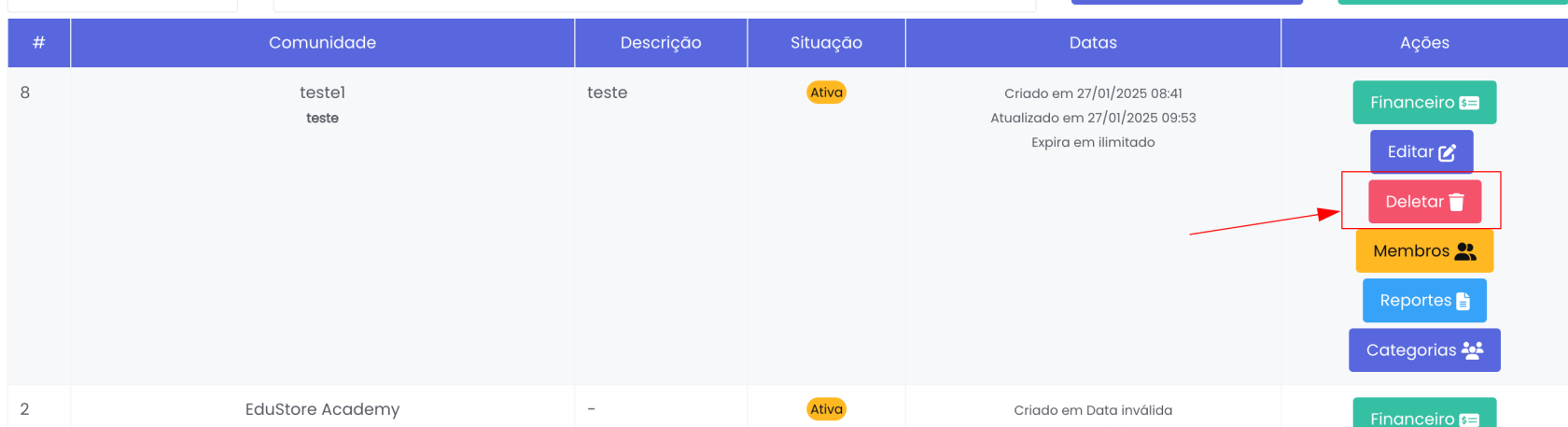The image size is (1568, 427).
Task: Click the document icon on the Reportes button
Action: (1463, 301)
